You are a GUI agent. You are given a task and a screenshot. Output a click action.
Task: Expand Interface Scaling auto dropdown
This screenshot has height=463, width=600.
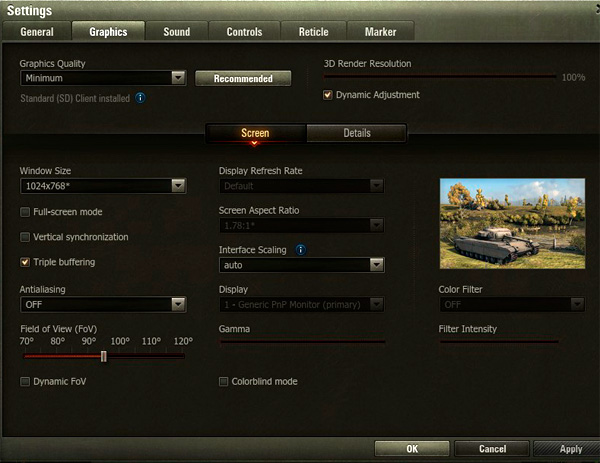click(x=302, y=265)
